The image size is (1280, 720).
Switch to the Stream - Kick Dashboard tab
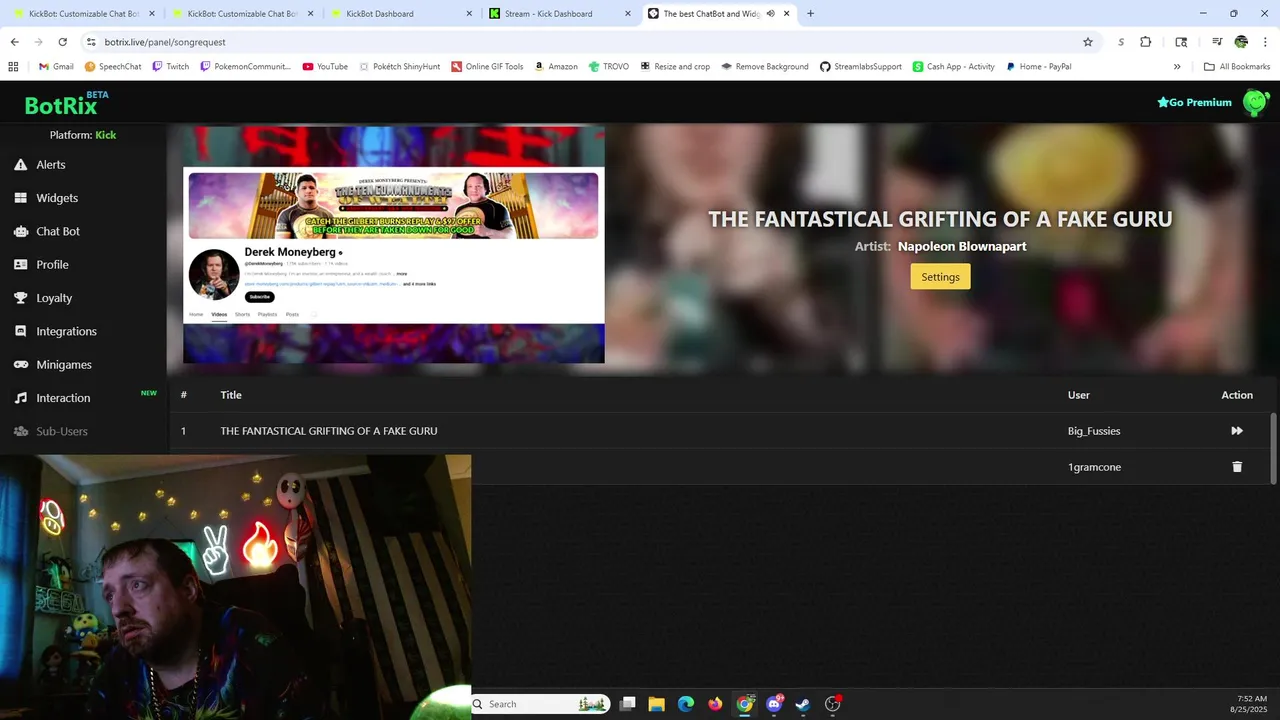560,14
